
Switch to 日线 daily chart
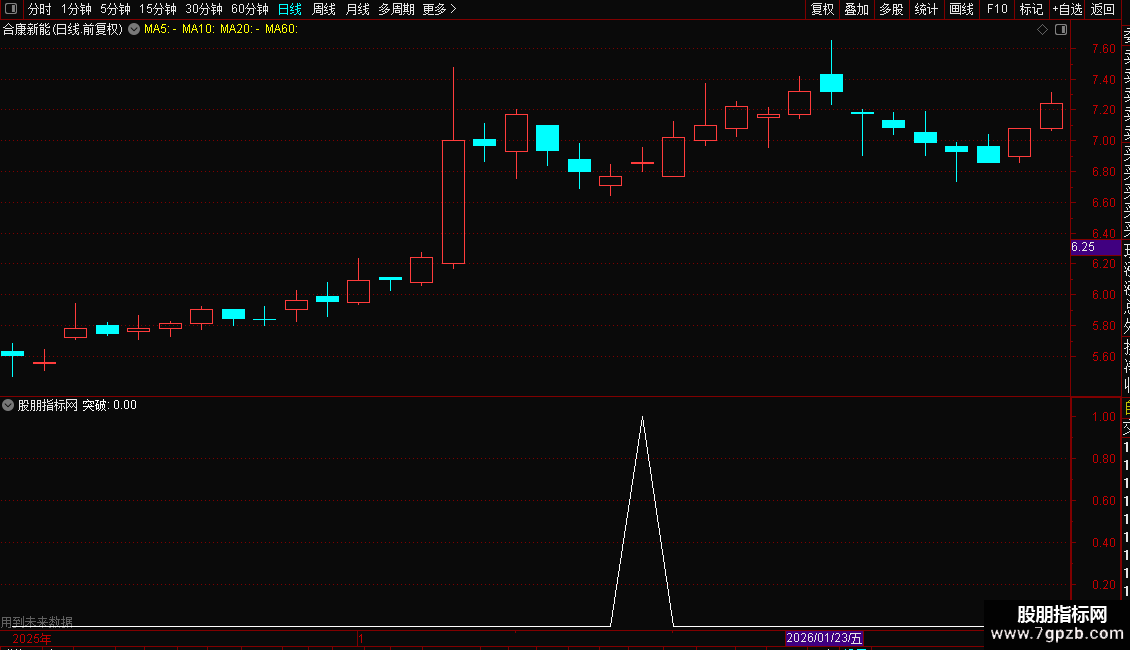290,9
